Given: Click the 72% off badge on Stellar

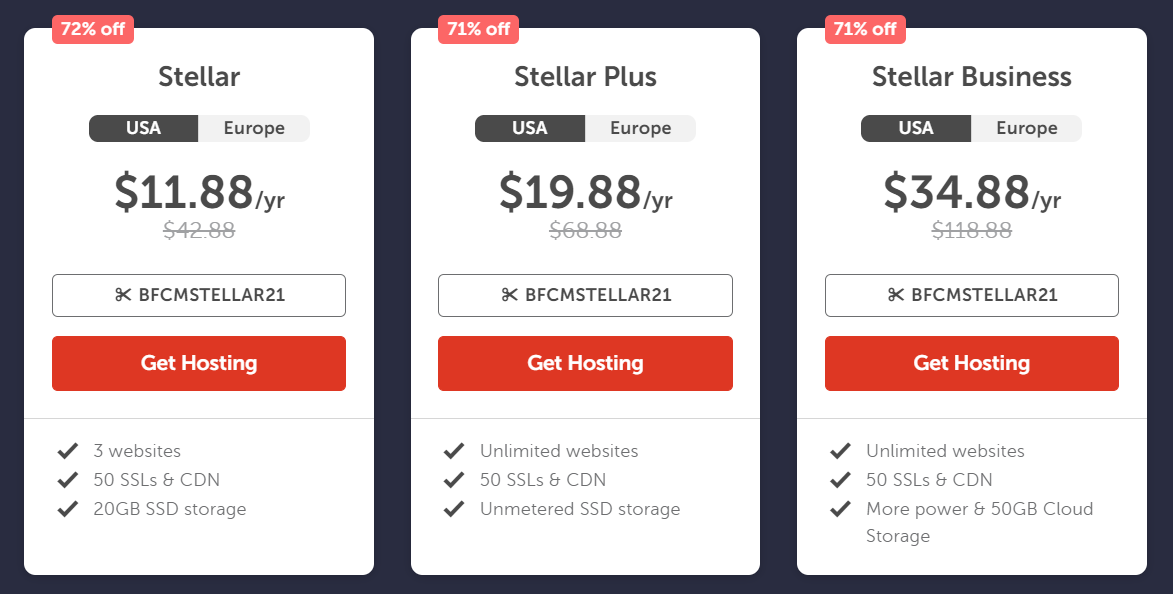Looking at the screenshot, I should [93, 29].
